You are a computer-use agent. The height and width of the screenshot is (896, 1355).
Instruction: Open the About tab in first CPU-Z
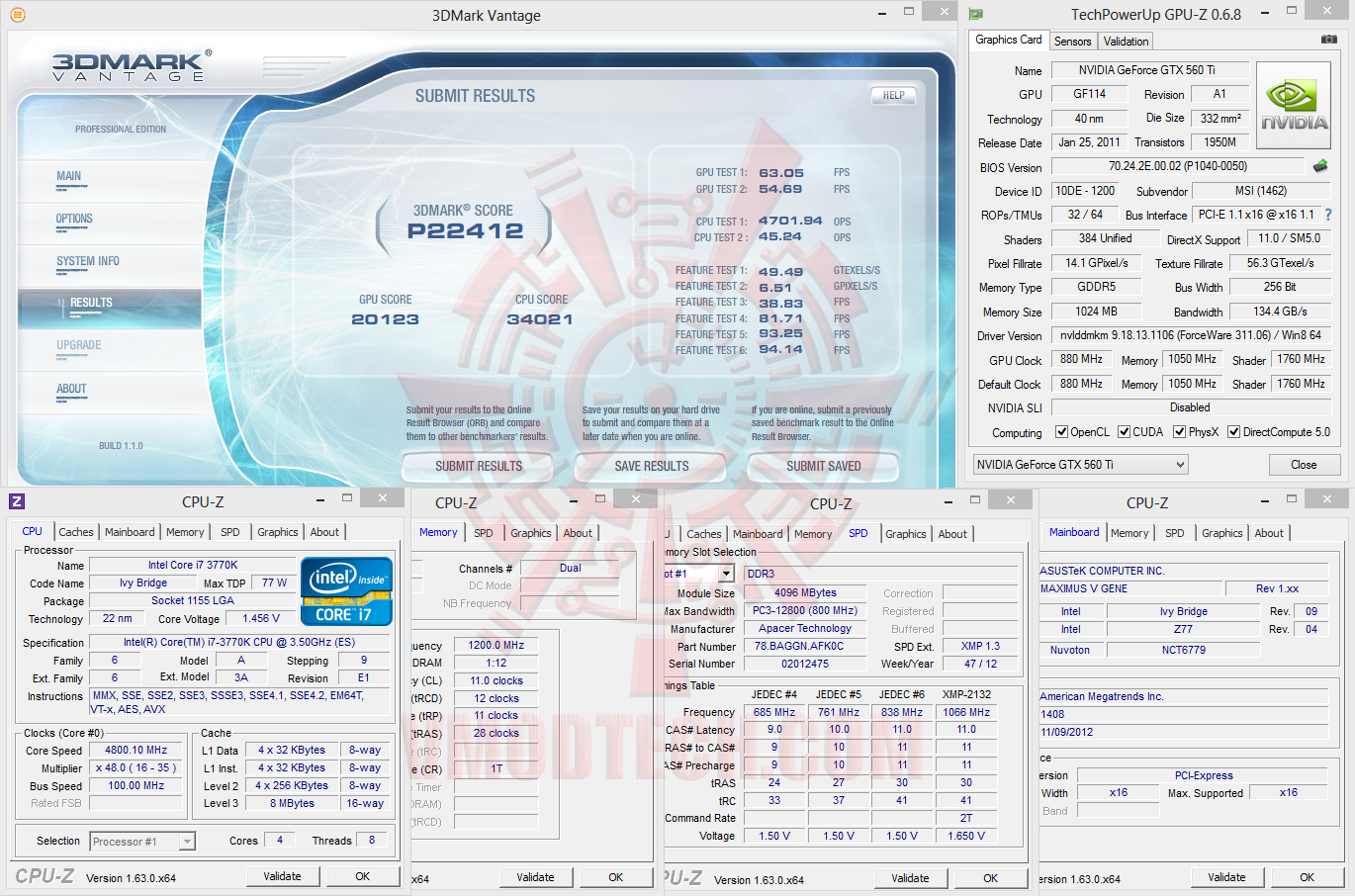324,532
